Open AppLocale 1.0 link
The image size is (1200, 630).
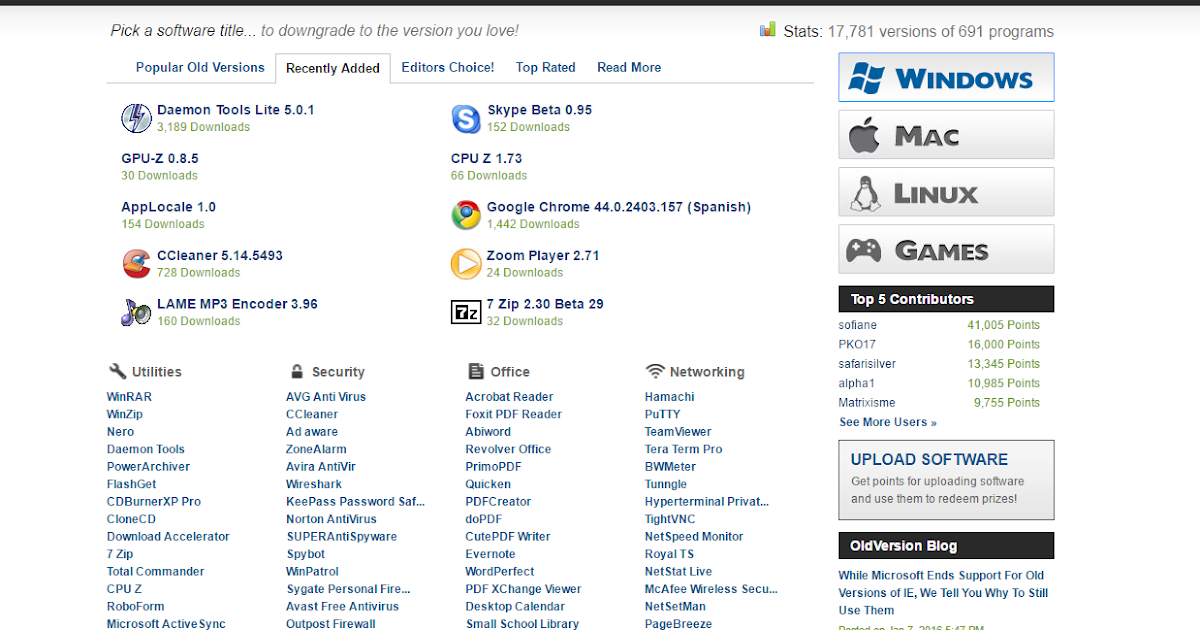click(x=169, y=207)
